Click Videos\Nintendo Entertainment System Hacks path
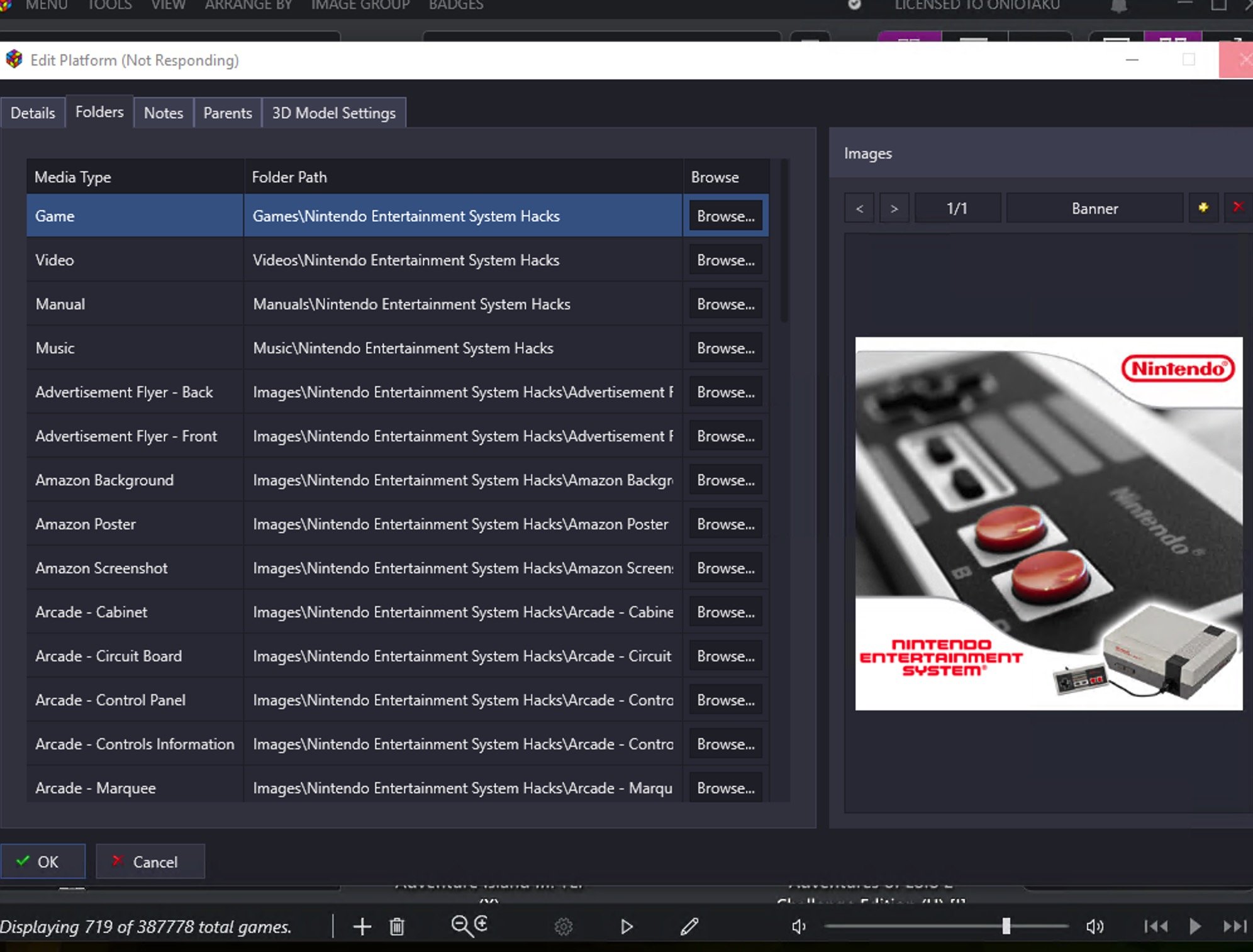The width and height of the screenshot is (1253, 952). point(406,260)
